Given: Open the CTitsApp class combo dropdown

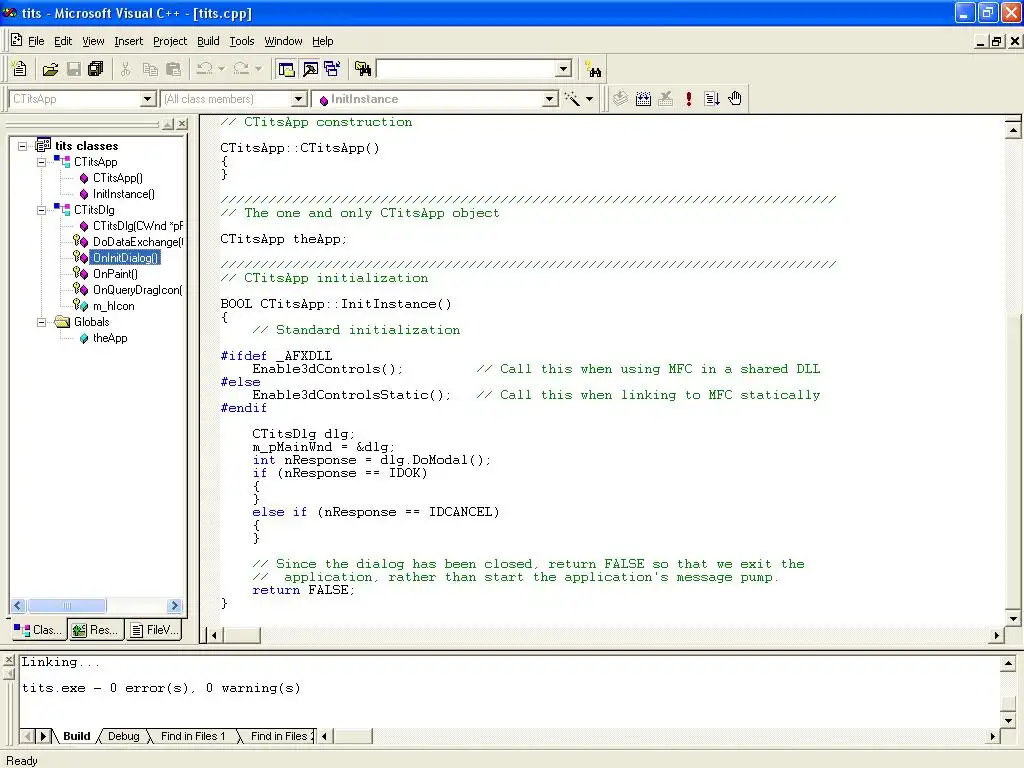Looking at the screenshot, I should (148, 99).
